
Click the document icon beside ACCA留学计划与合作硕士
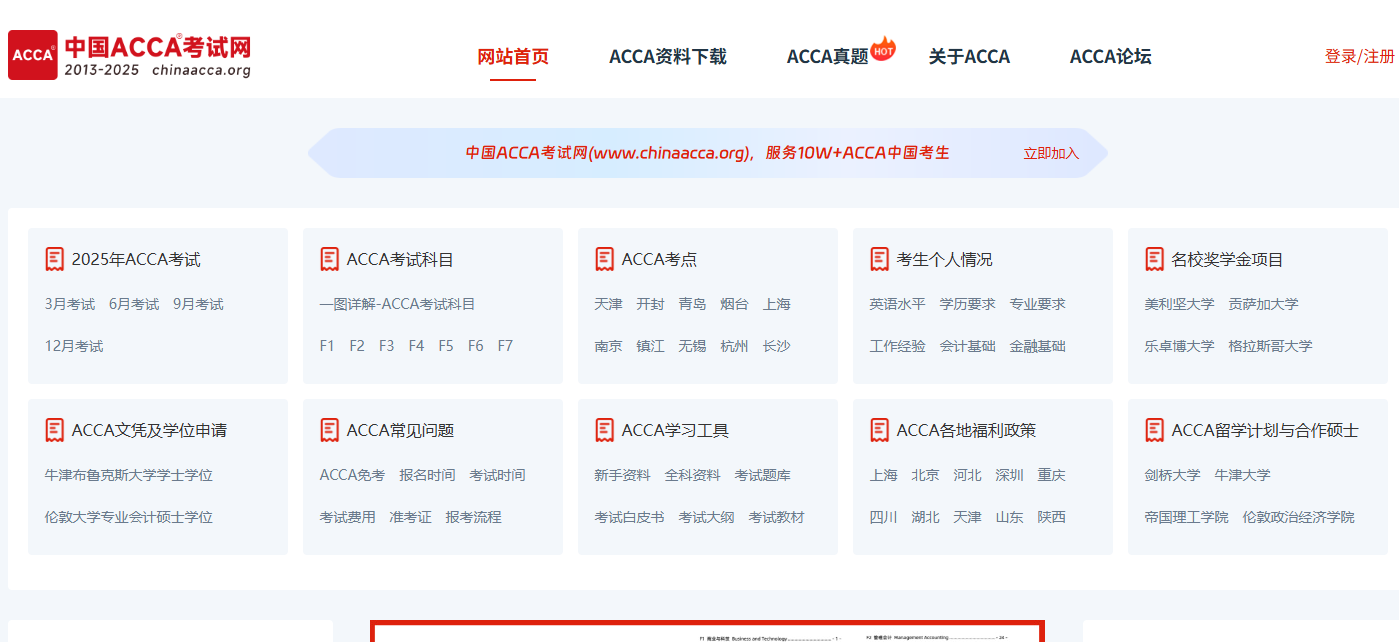coord(1154,429)
